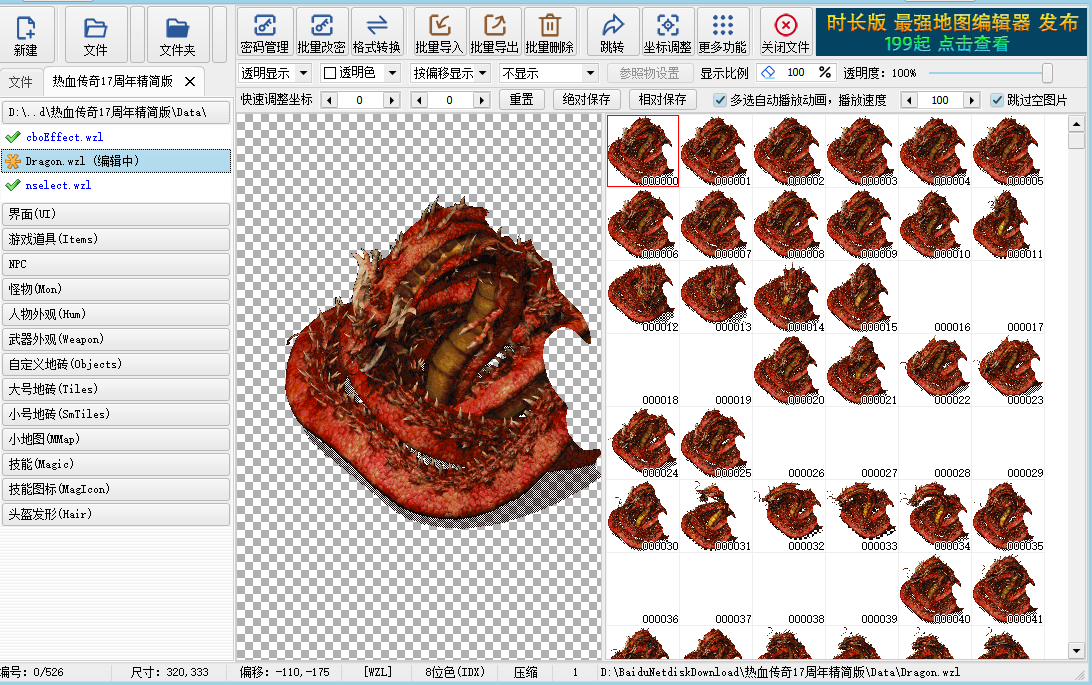Toggle 多选自动播放动画 checkbox
Image resolution: width=1092 pixels, height=685 pixels.
(x=720, y=100)
